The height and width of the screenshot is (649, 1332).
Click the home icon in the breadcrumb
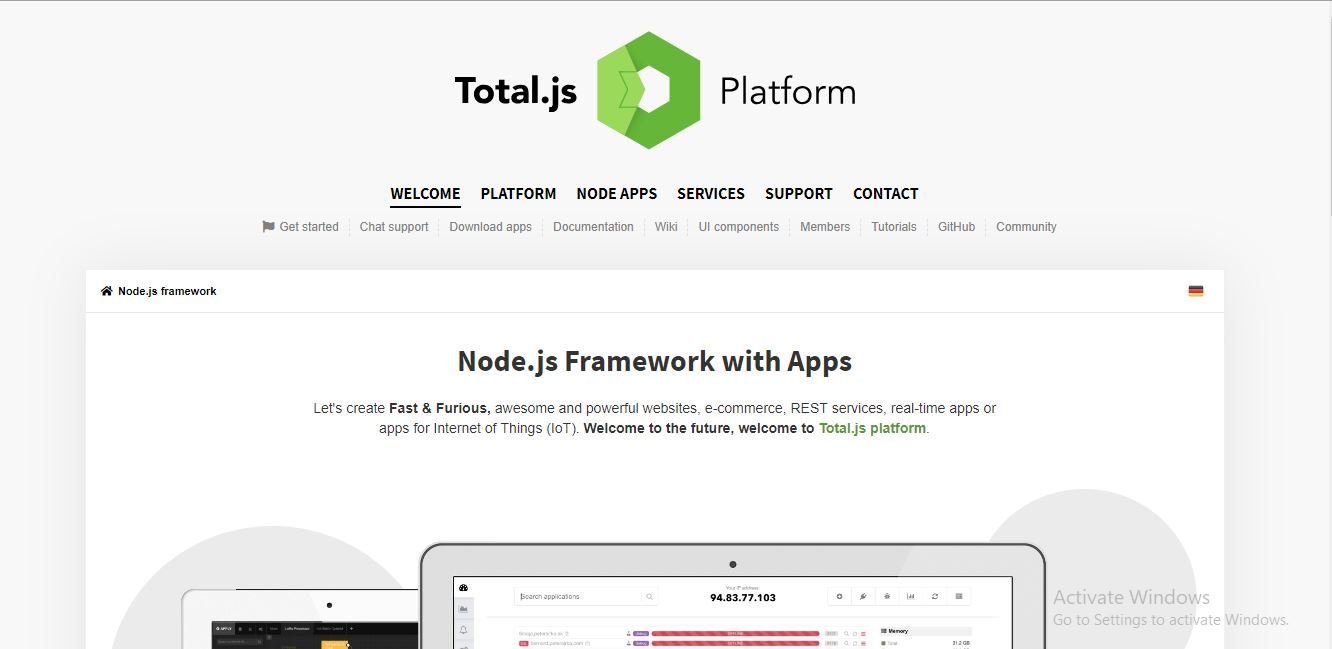coord(107,291)
